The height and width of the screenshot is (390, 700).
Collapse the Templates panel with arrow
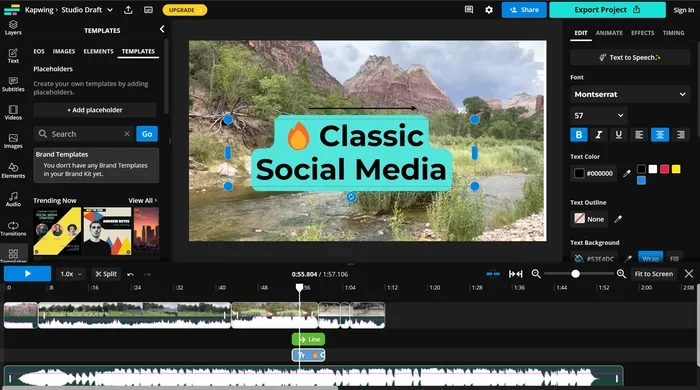(x=162, y=29)
